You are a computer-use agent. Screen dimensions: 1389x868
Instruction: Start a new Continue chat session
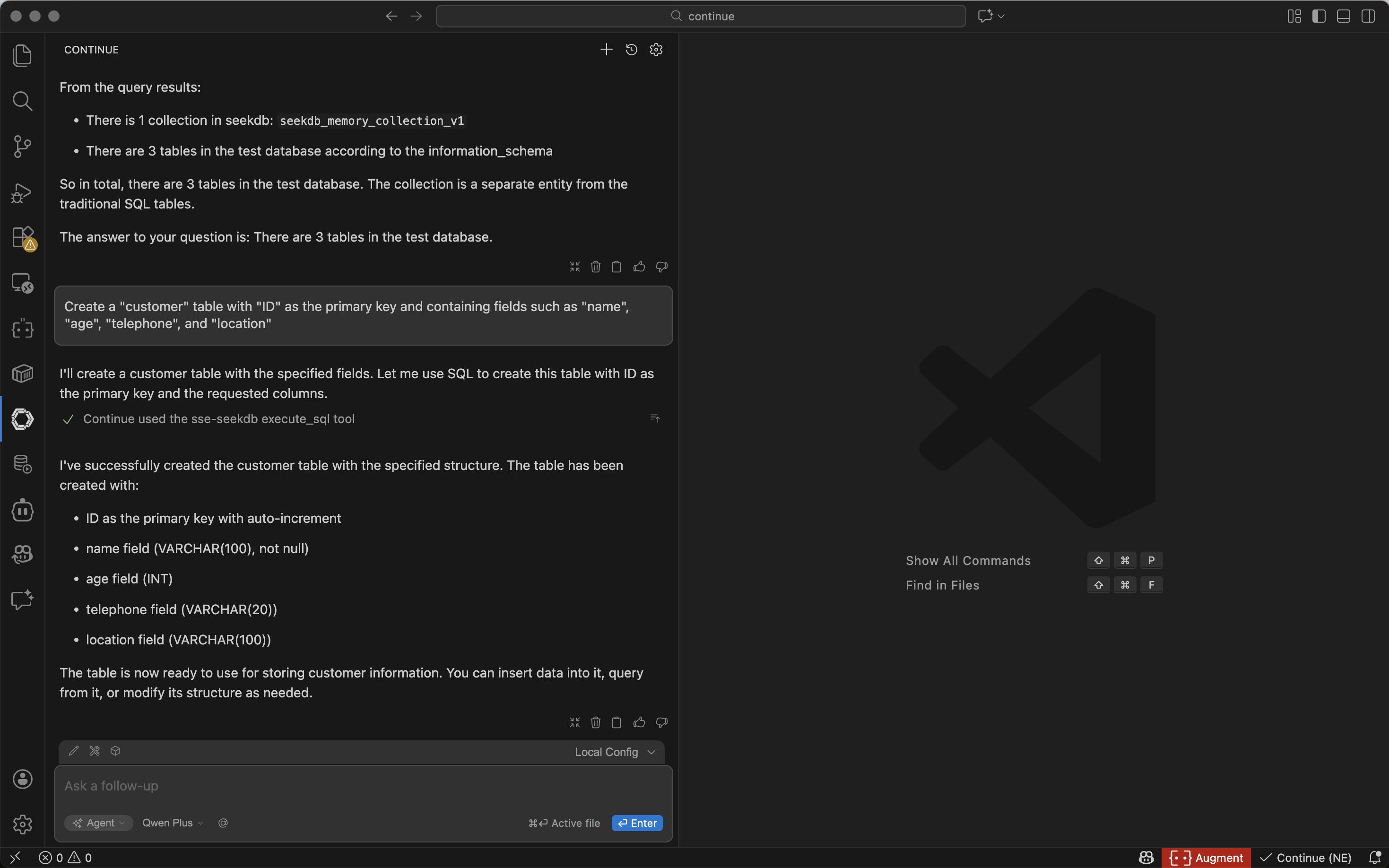click(x=606, y=50)
